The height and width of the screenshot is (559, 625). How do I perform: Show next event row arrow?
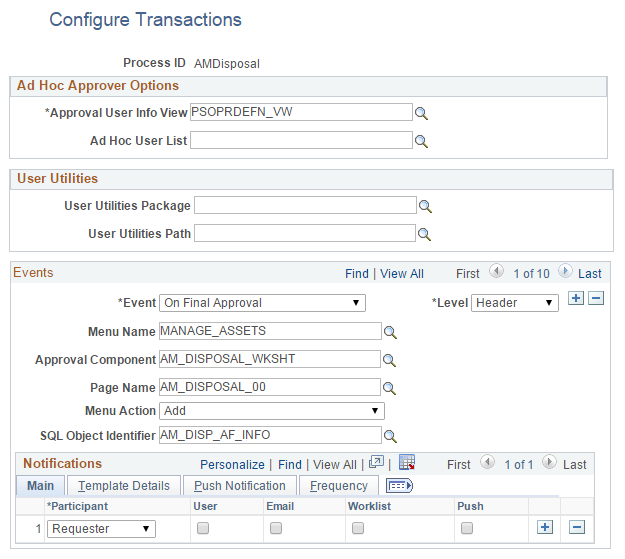(x=565, y=271)
